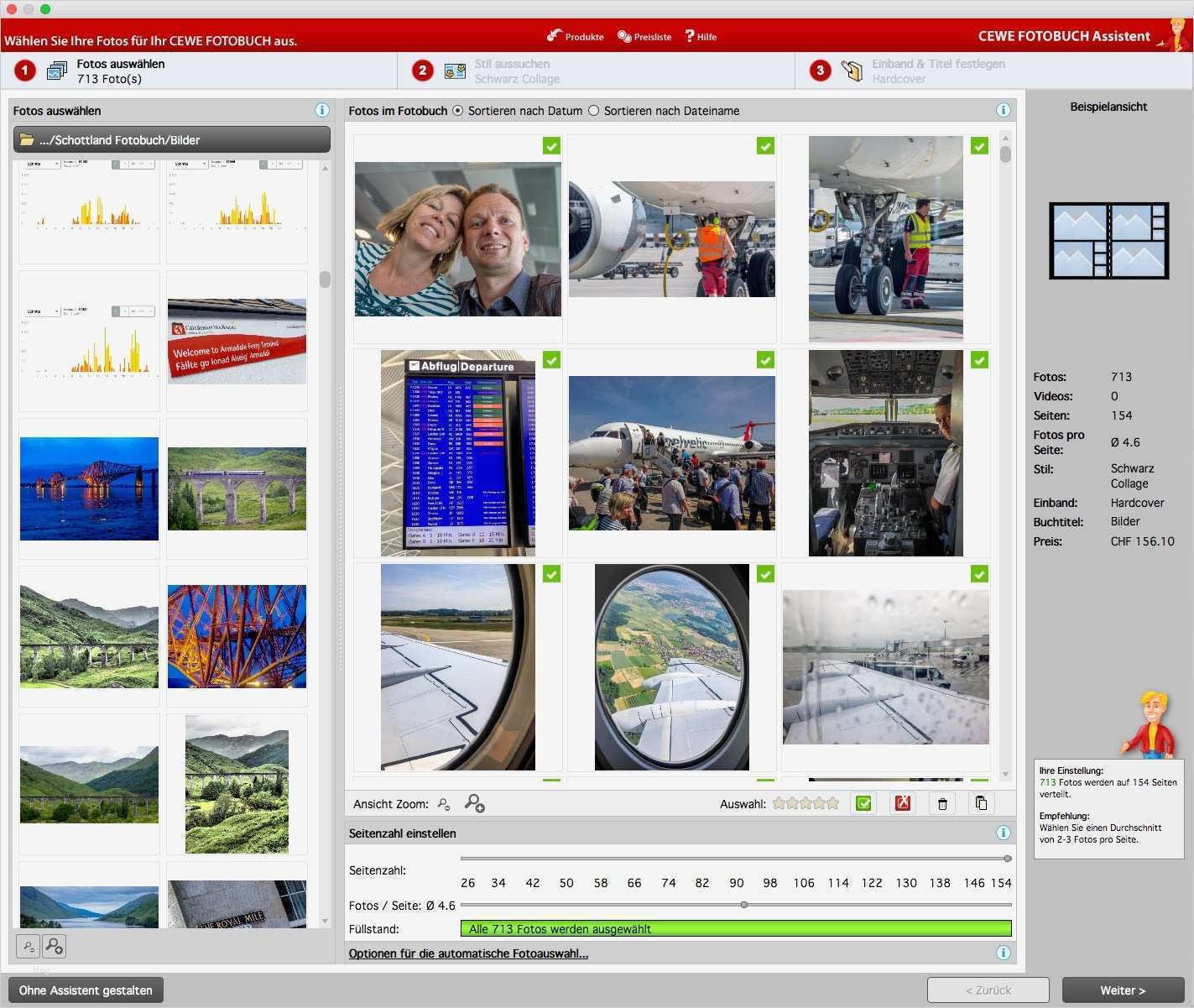Open Optionen für die automatische Fotoauswahl link
This screenshot has height=1008, width=1194.
click(468, 953)
